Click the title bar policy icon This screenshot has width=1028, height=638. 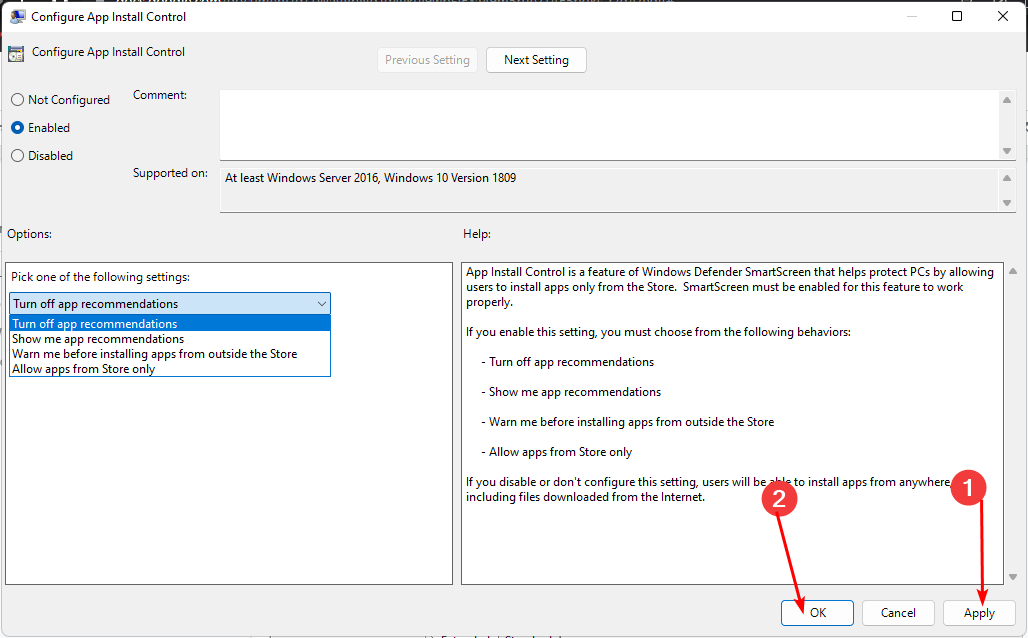[17, 17]
